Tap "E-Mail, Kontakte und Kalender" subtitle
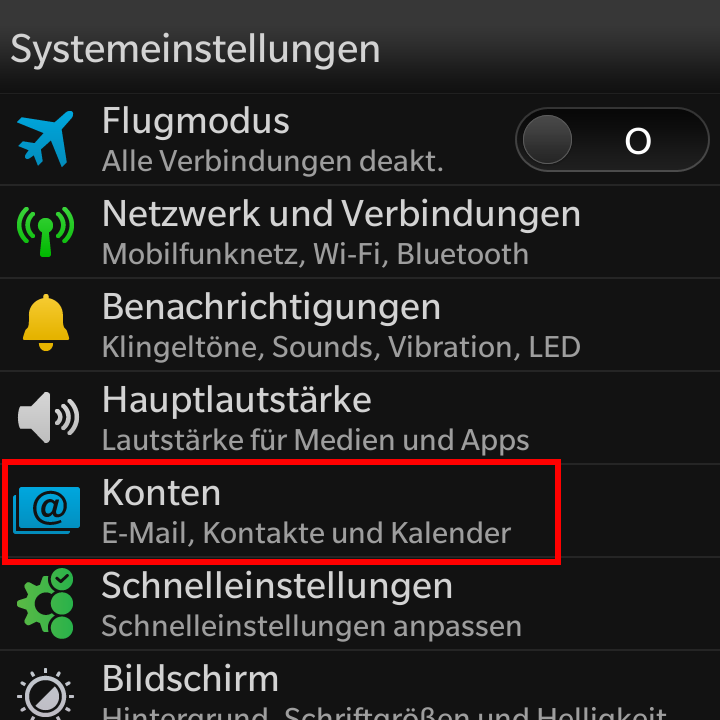Image resolution: width=720 pixels, height=720 pixels. coord(306,533)
